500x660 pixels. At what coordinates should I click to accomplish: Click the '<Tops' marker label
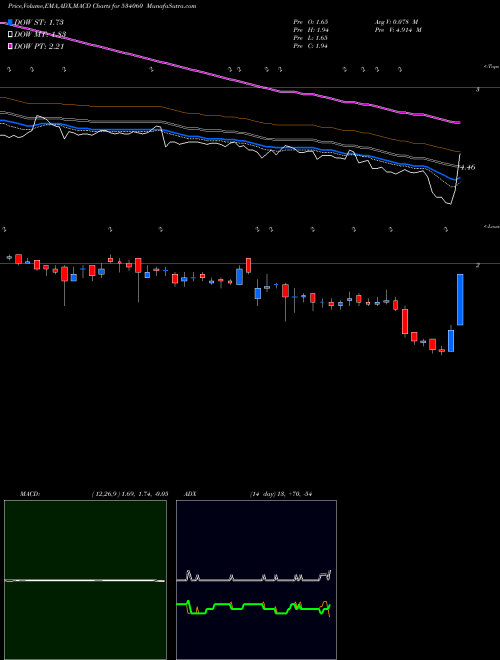(x=491, y=67)
